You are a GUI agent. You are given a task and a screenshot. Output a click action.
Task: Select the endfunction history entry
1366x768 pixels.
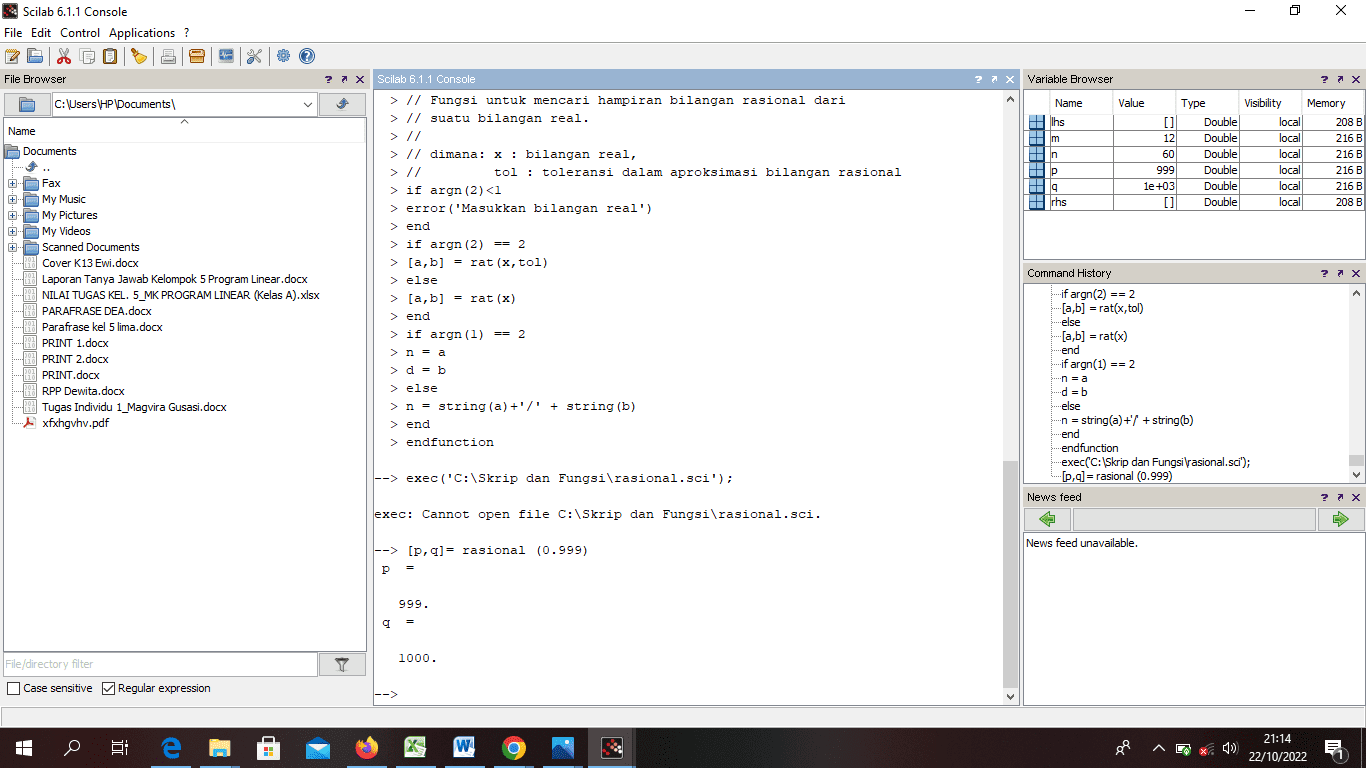coord(1090,448)
